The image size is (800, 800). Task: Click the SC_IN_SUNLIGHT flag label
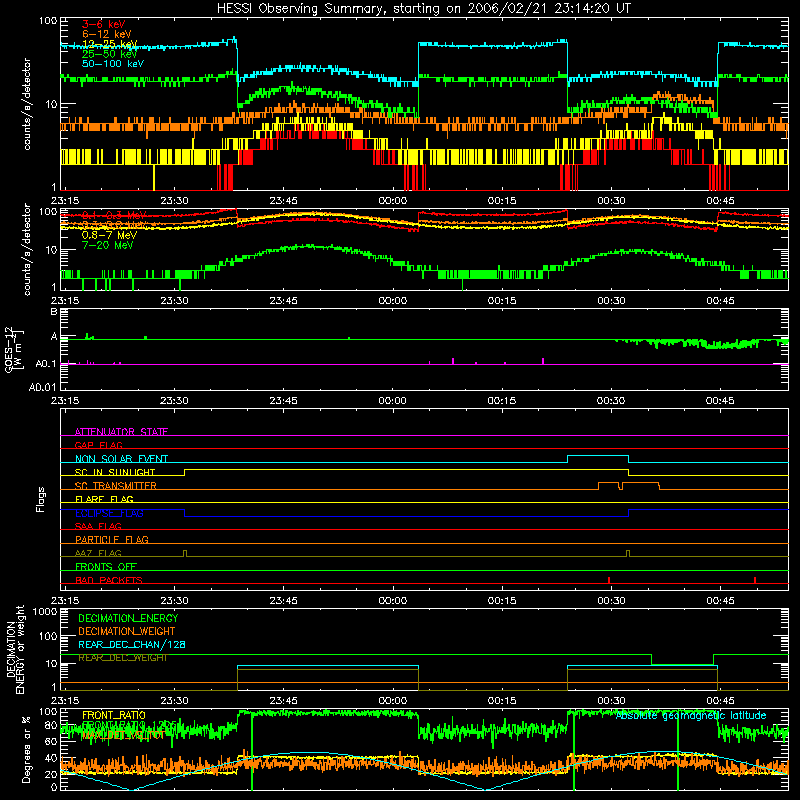point(115,472)
